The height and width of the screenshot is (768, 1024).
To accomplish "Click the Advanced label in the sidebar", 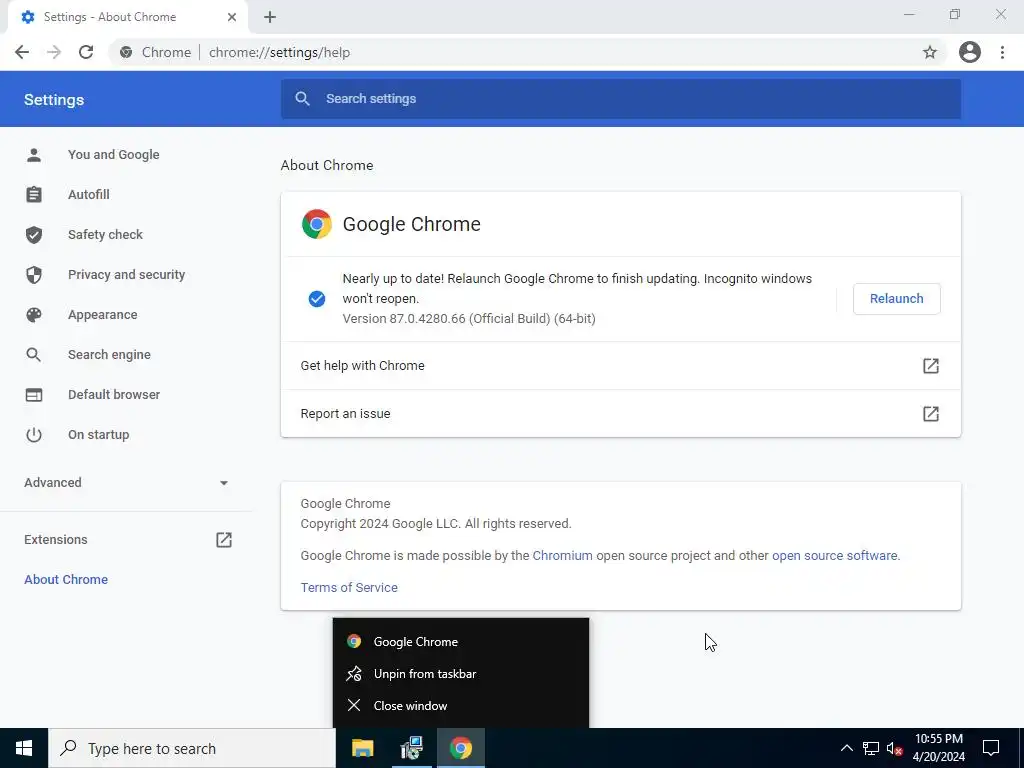I will pyautogui.click(x=53, y=483).
